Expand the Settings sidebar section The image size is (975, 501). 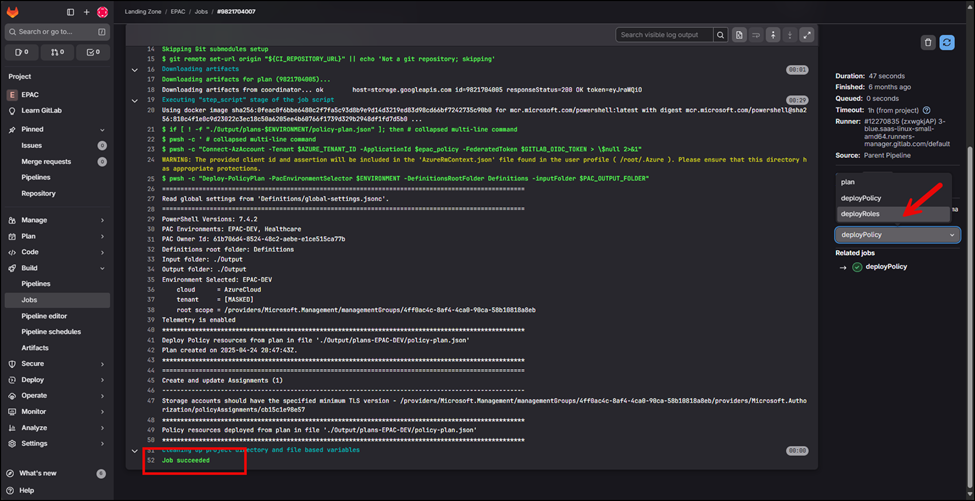[x=57, y=443]
